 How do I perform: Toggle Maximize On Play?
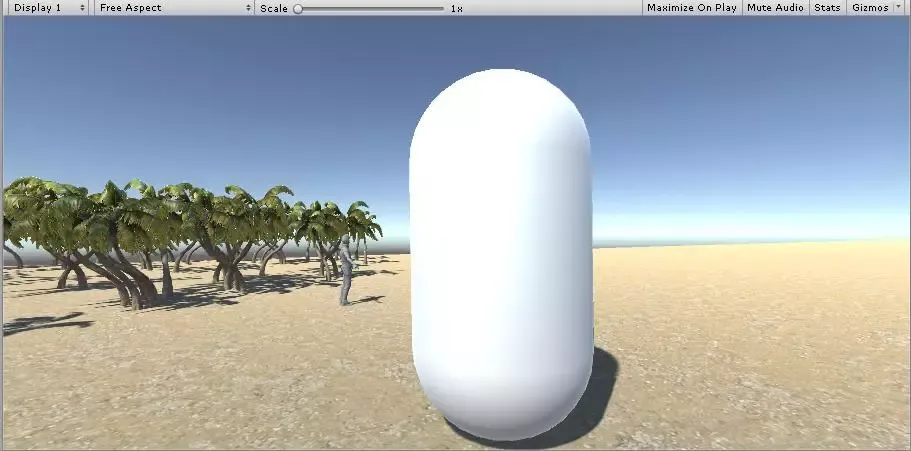coord(691,8)
